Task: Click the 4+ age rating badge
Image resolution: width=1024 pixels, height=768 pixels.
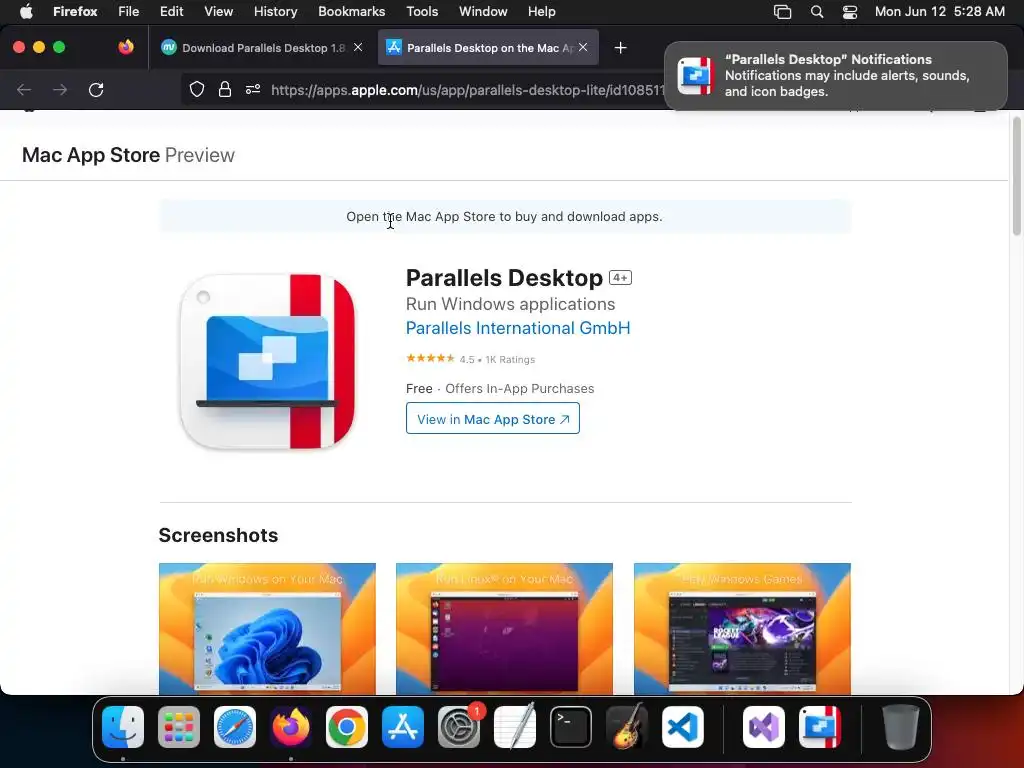Action: coord(620,278)
